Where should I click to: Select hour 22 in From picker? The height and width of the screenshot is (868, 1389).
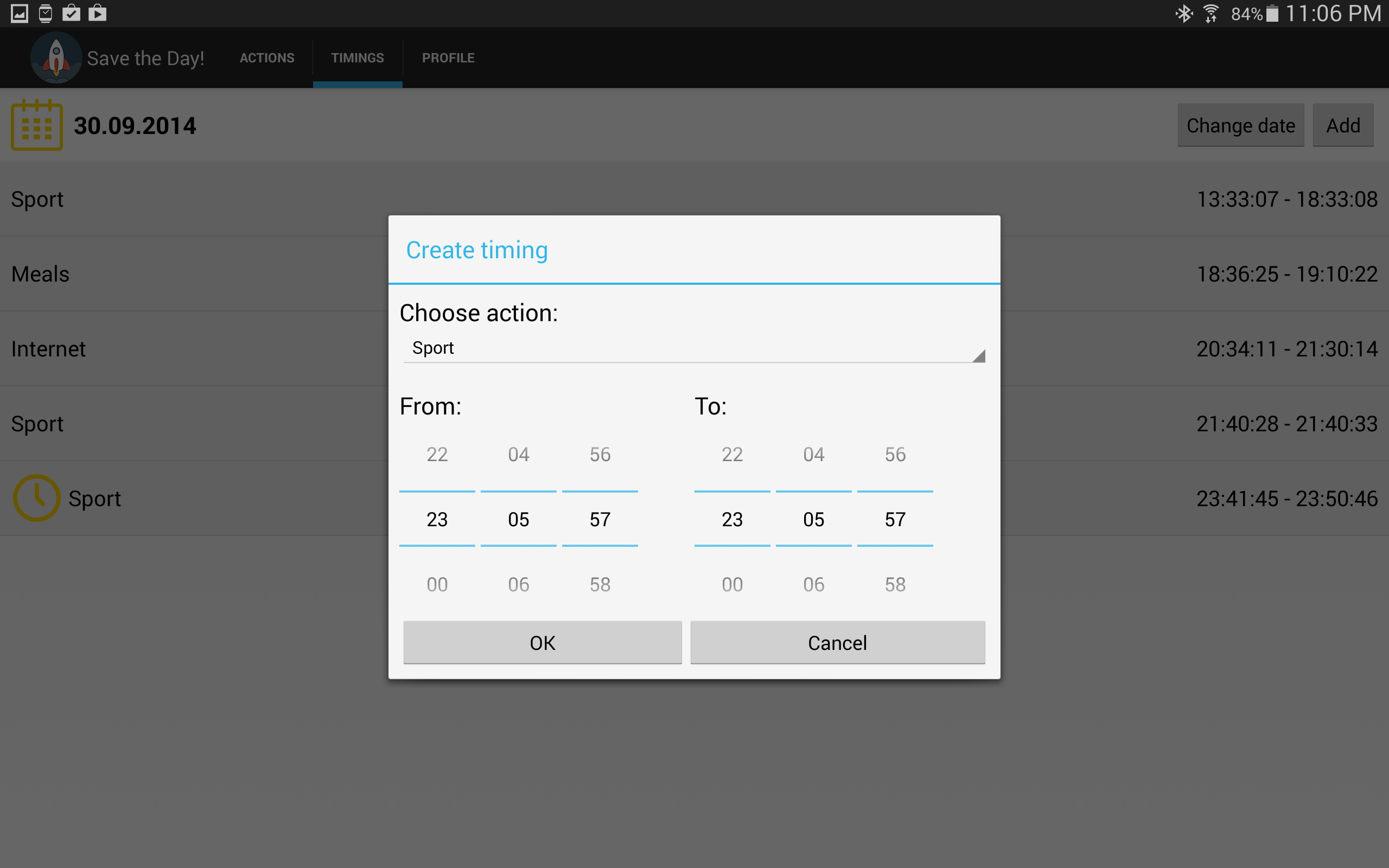point(437,455)
